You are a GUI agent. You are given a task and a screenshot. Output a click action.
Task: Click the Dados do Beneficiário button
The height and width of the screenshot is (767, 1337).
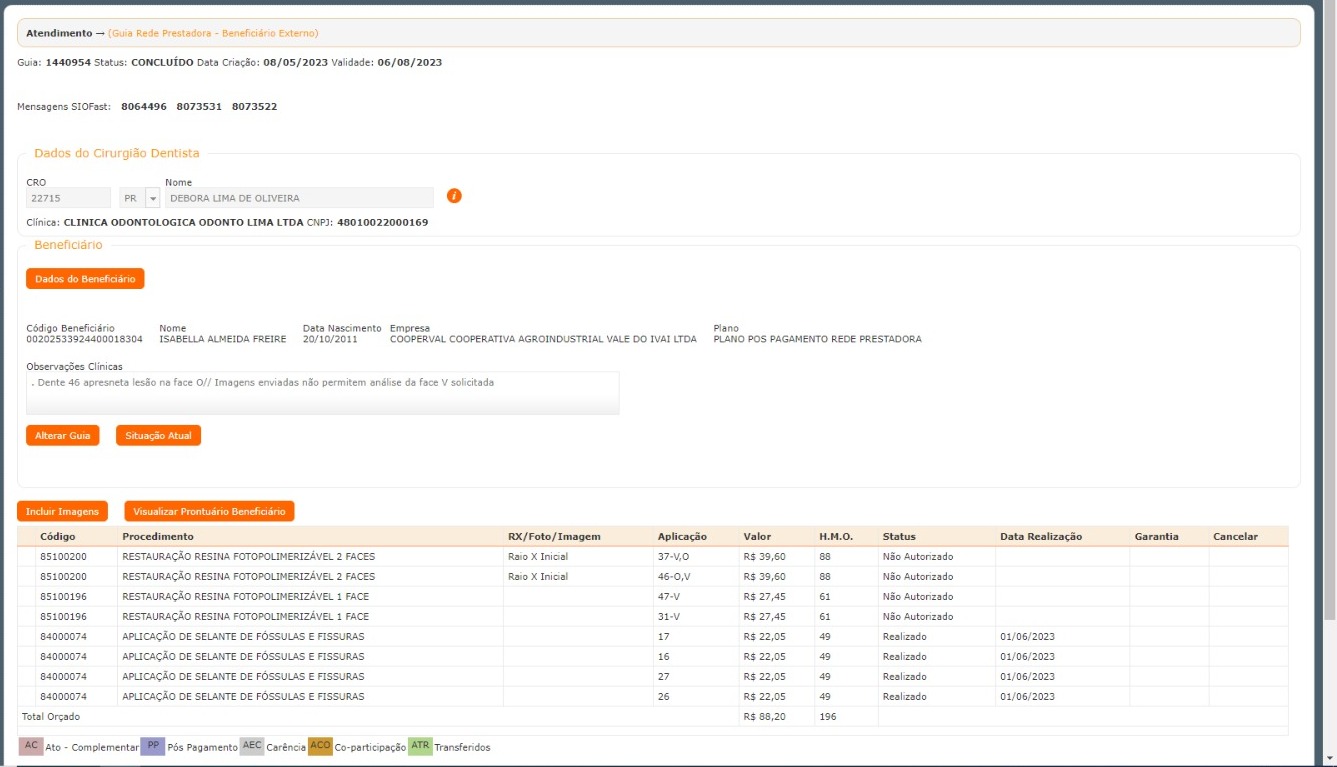tap(85, 279)
